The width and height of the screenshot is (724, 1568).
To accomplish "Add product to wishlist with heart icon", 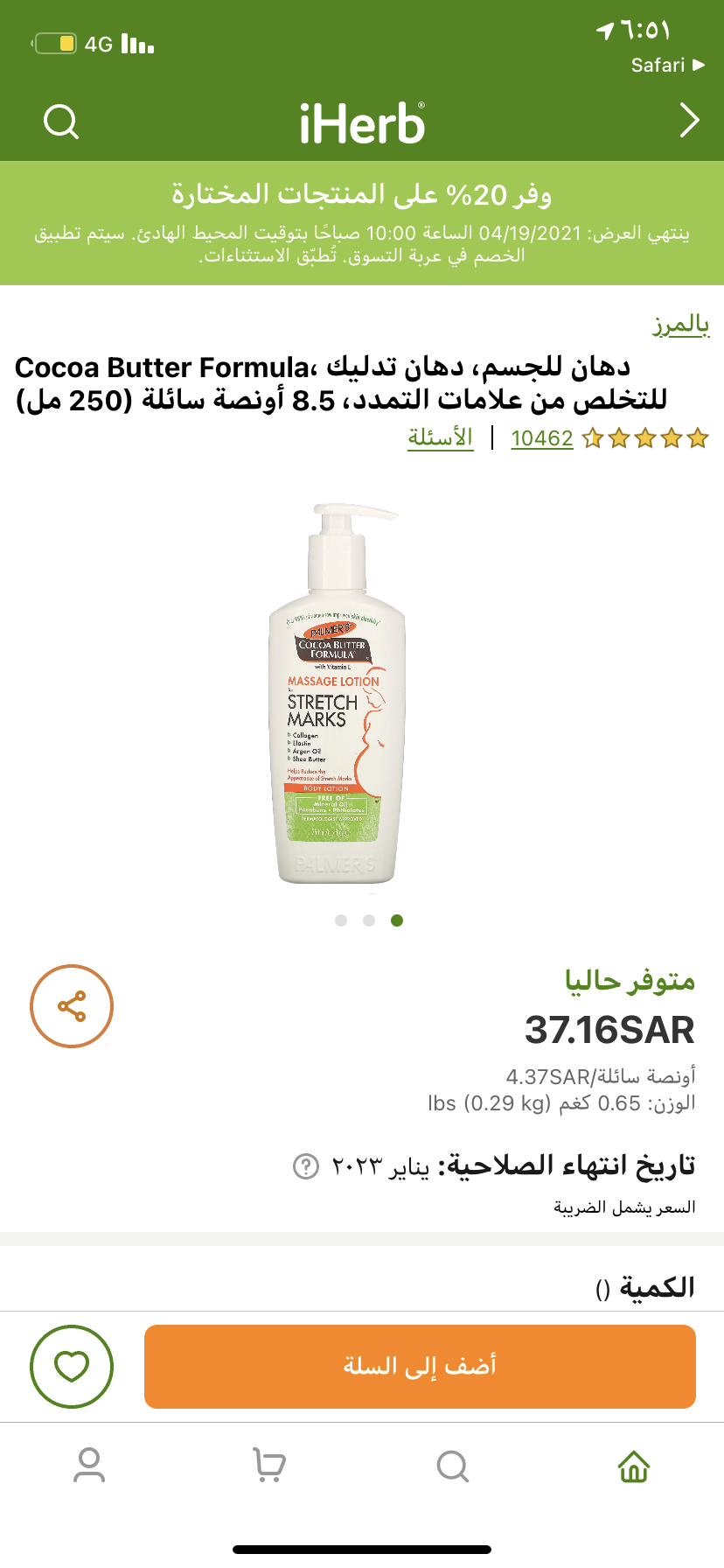I will pyautogui.click(x=72, y=1366).
